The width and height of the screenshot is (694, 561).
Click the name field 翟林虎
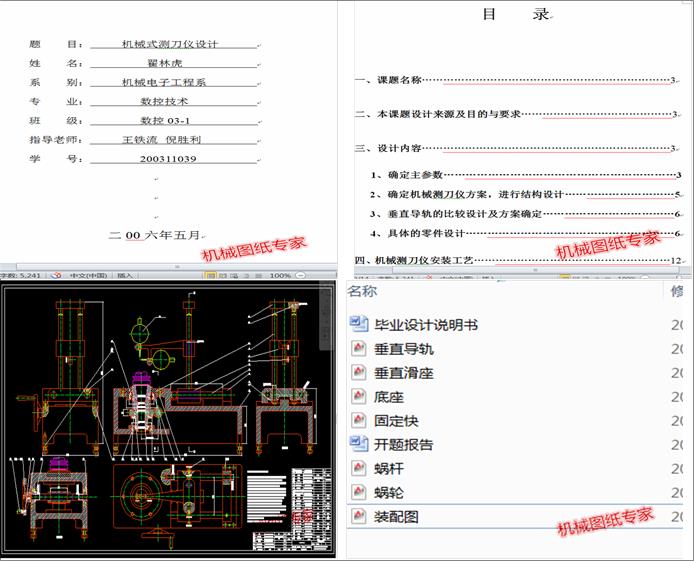click(x=165, y=63)
